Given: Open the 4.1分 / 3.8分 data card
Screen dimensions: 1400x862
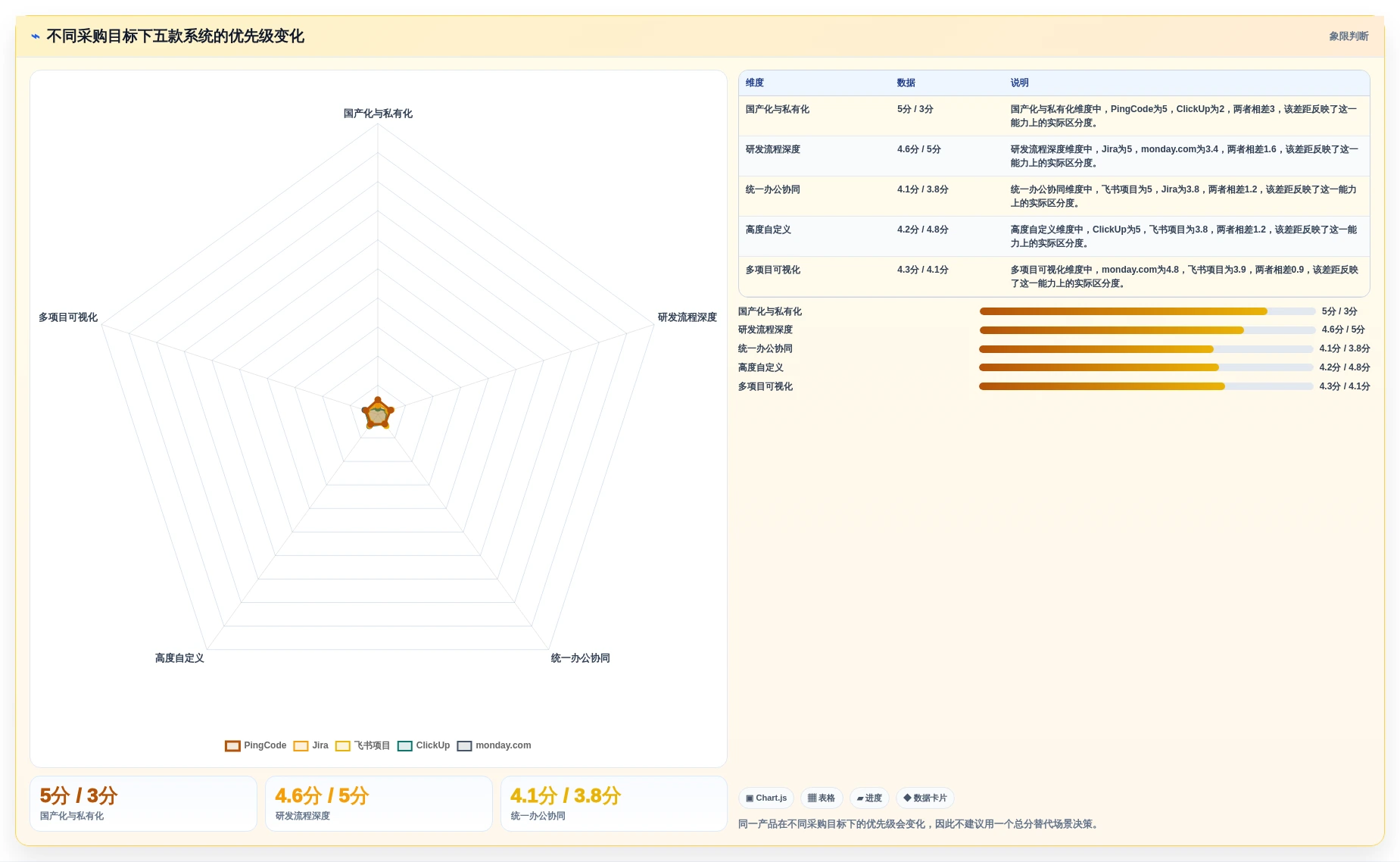Looking at the screenshot, I should click(x=614, y=804).
